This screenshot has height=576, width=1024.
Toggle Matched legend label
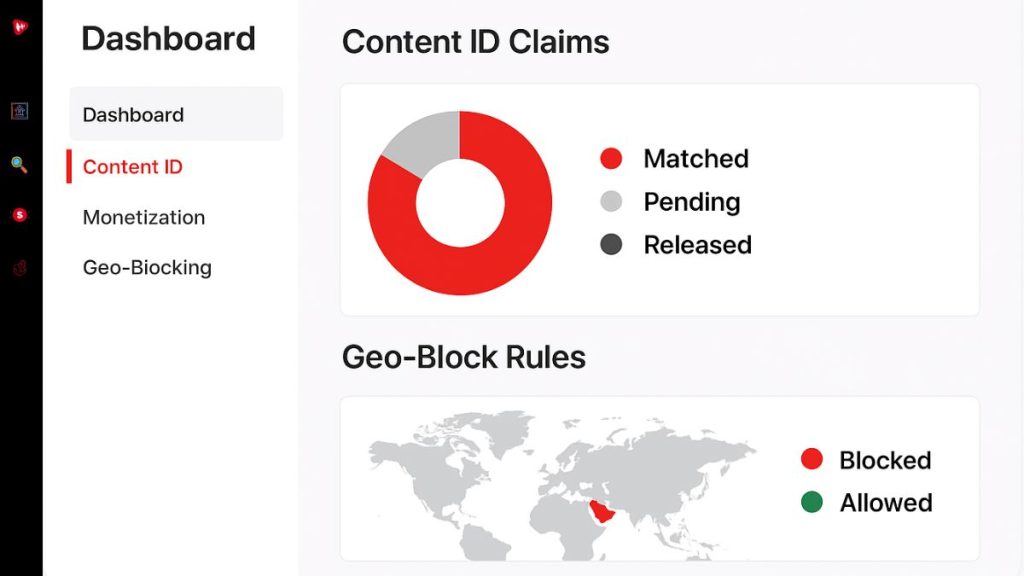coord(696,159)
